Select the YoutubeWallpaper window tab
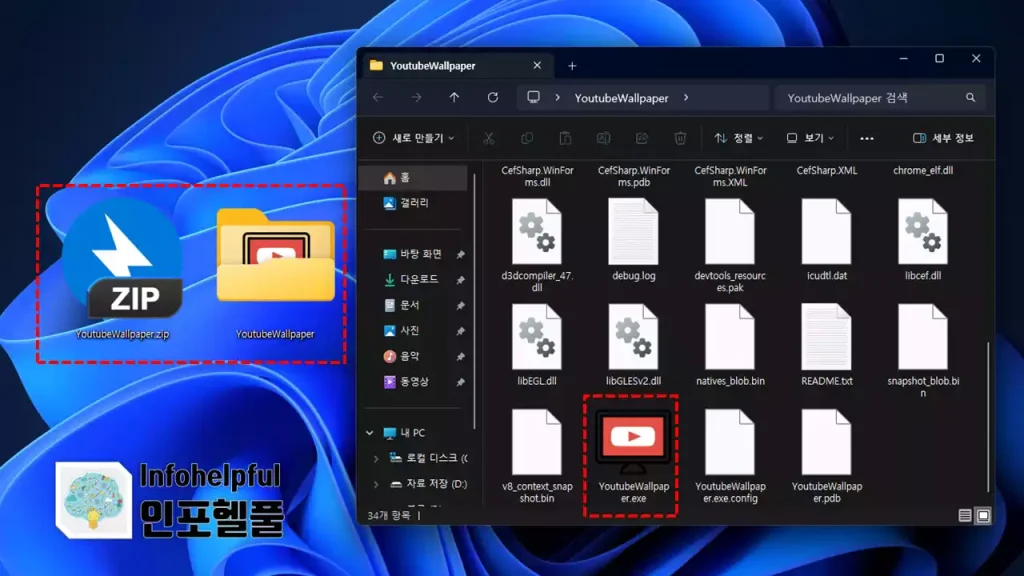 [455, 65]
